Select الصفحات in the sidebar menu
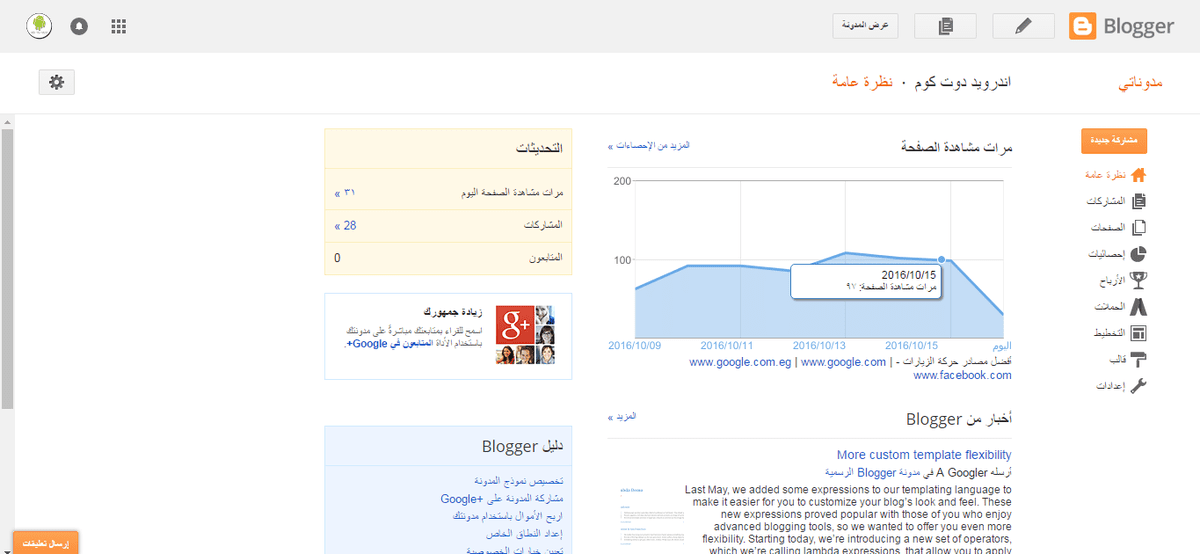Viewport: 1200px width, 554px height. click(1109, 228)
